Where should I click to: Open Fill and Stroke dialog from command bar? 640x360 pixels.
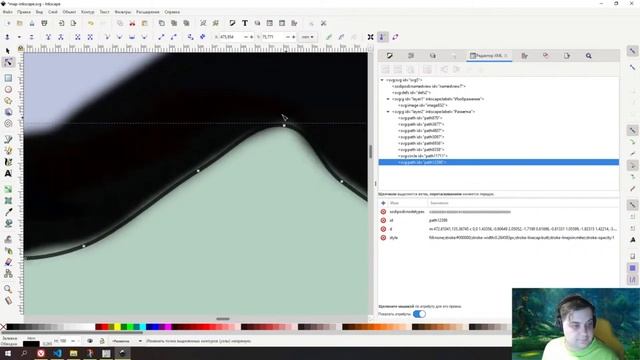point(232,24)
